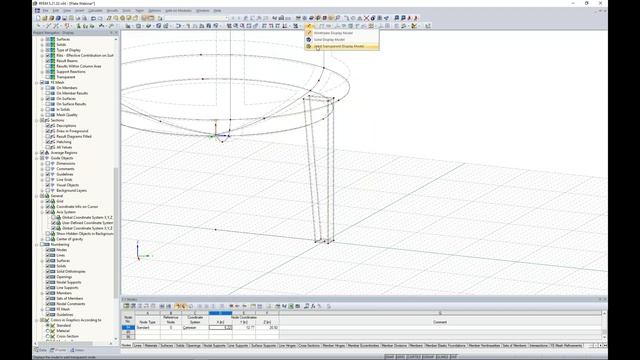Select Cross-Section radio option

47,336
